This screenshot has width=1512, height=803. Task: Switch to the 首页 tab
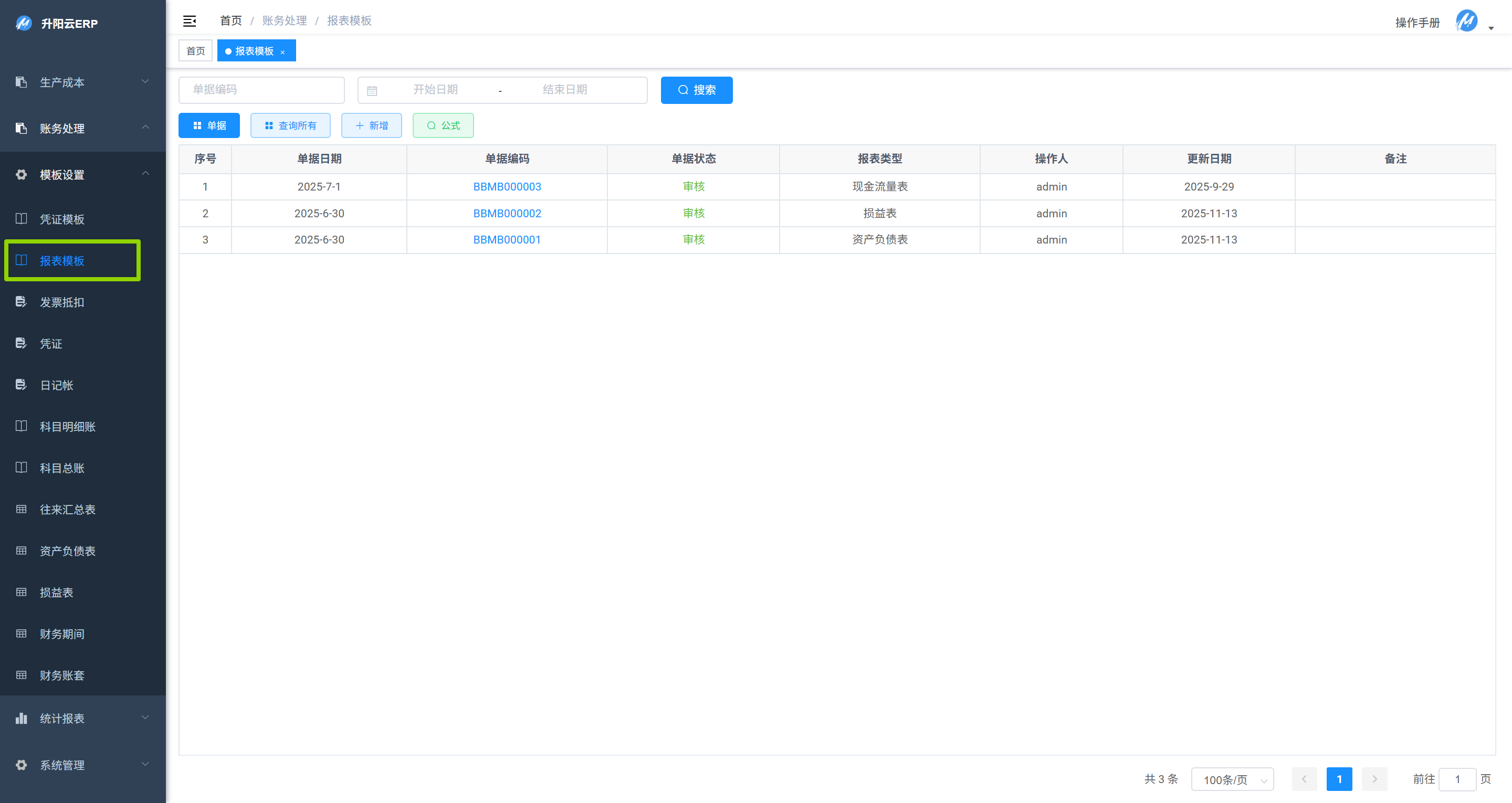[195, 51]
